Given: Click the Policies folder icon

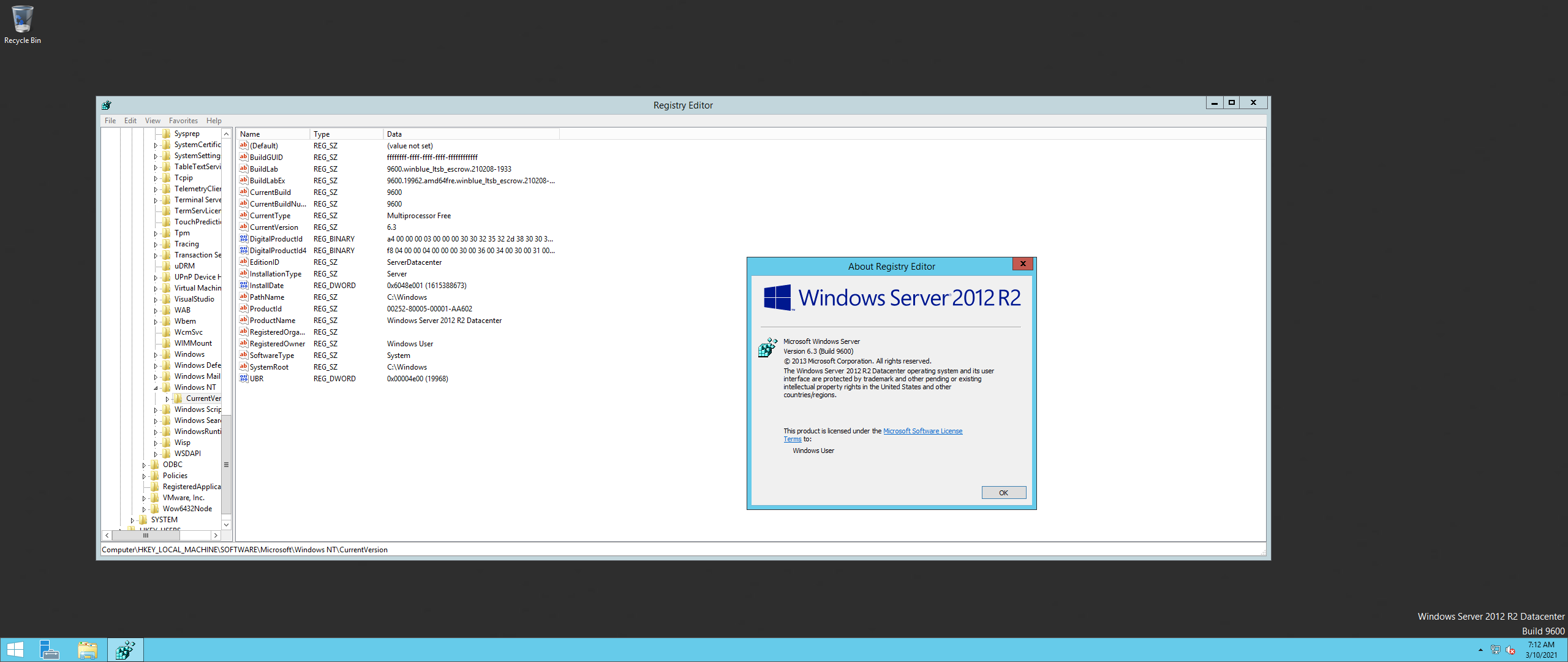Looking at the screenshot, I should (155, 476).
